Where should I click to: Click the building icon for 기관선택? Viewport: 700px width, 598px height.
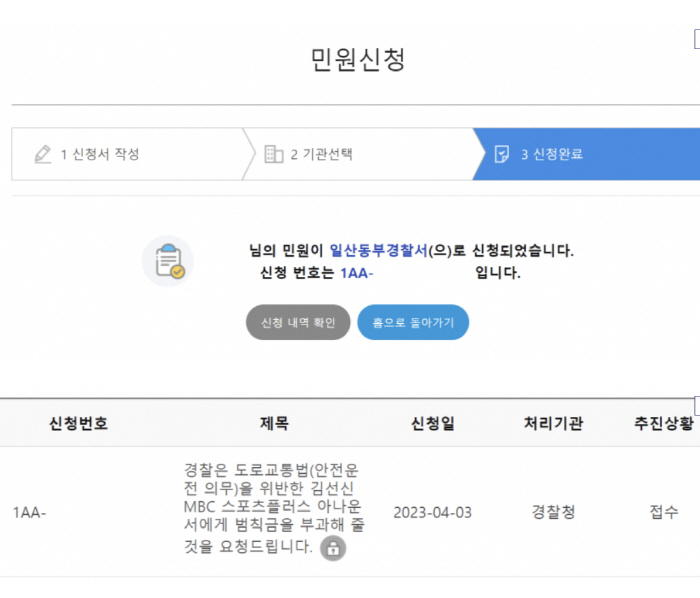(x=274, y=154)
